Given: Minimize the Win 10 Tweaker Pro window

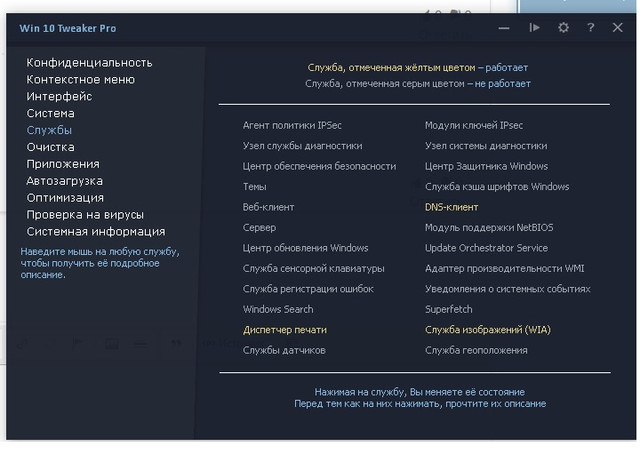Looking at the screenshot, I should pos(504,28).
